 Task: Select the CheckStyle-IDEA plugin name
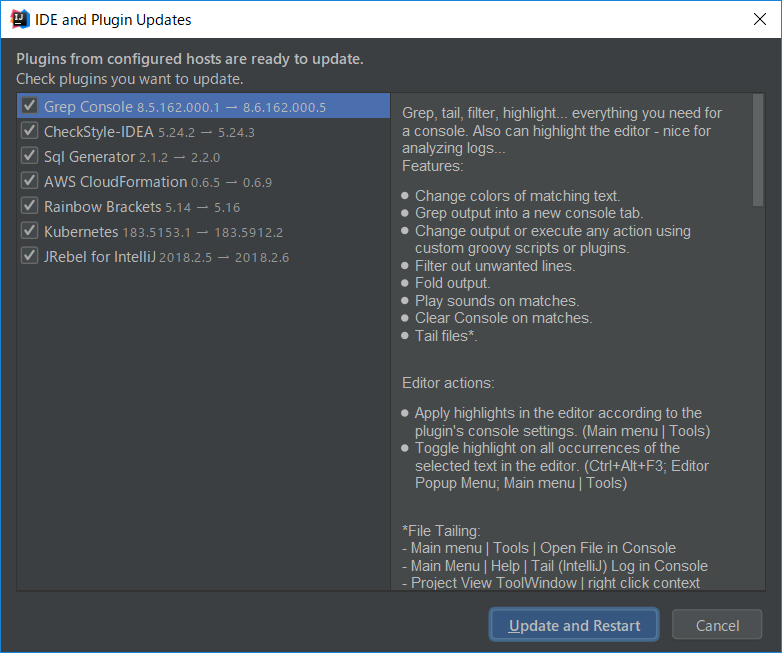tap(99, 132)
